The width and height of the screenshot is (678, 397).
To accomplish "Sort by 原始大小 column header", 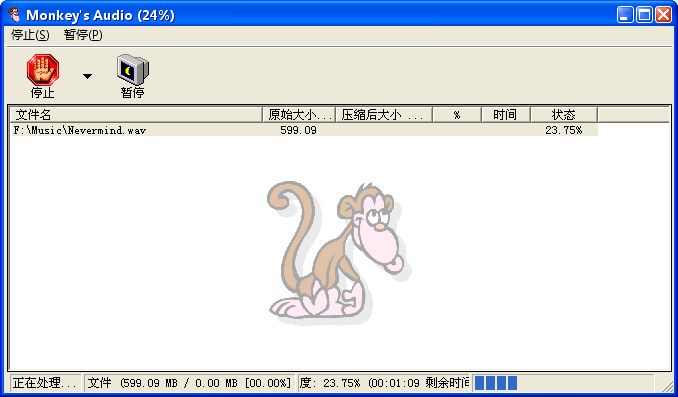I will tap(299, 115).
